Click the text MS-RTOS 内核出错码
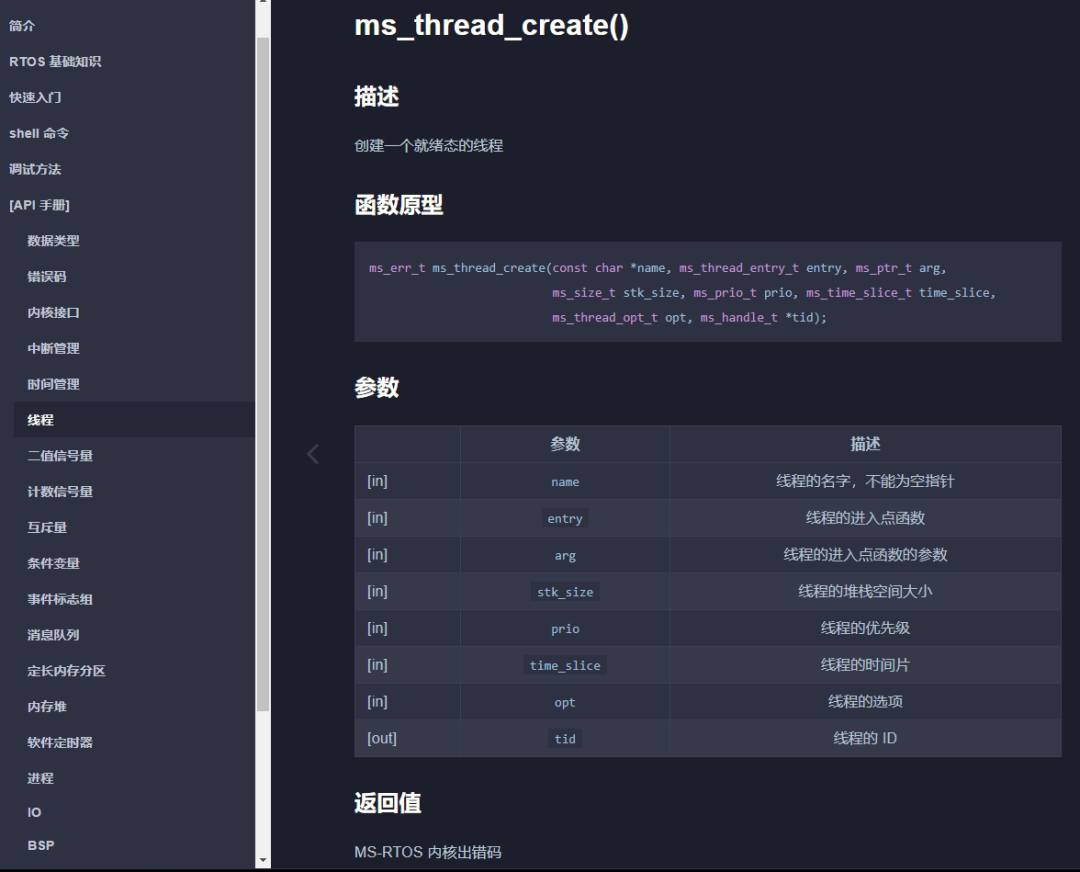 (x=428, y=853)
